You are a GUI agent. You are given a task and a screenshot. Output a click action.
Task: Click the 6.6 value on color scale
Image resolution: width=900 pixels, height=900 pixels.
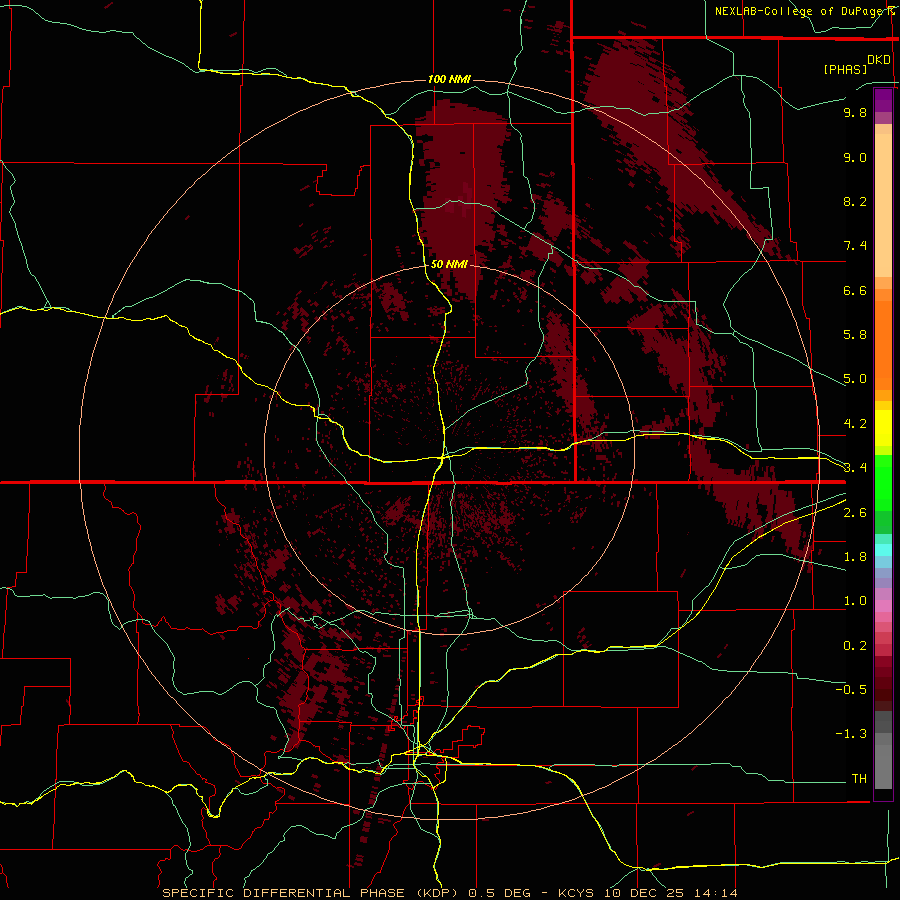(x=855, y=290)
